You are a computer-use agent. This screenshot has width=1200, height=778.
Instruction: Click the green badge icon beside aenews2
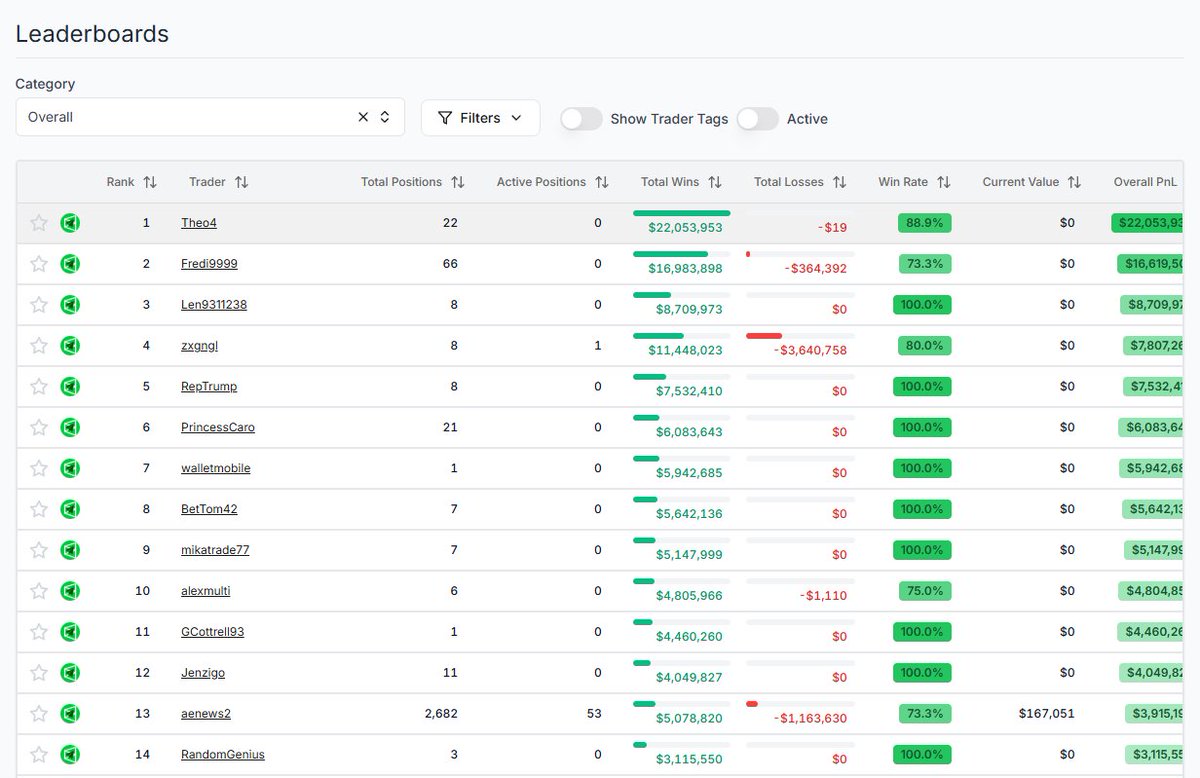point(70,713)
